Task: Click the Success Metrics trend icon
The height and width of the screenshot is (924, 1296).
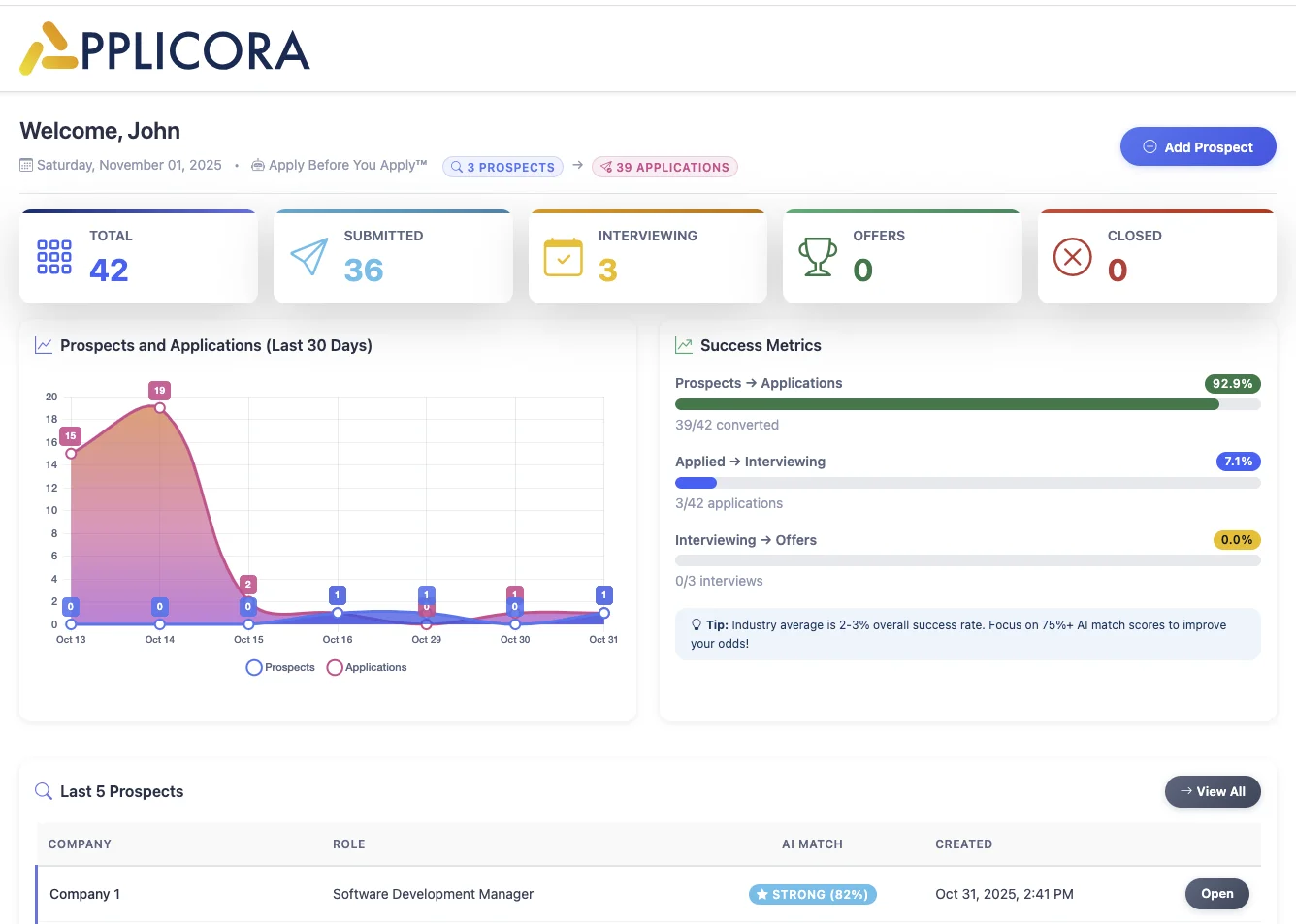Action: click(684, 345)
